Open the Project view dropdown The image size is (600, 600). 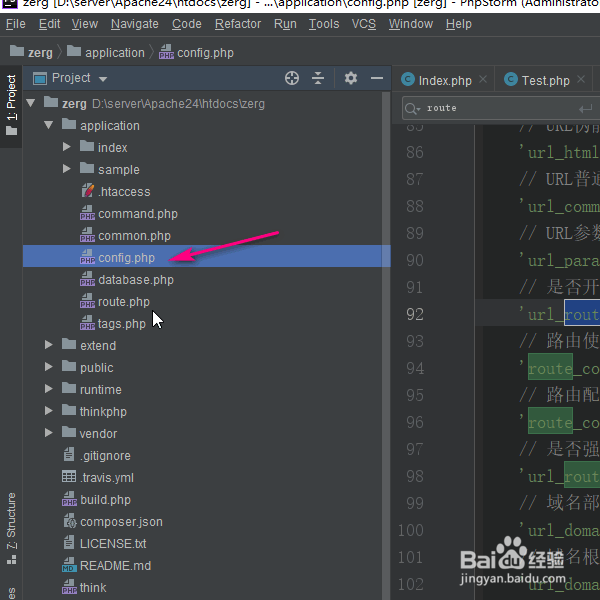pyautogui.click(x=102, y=79)
